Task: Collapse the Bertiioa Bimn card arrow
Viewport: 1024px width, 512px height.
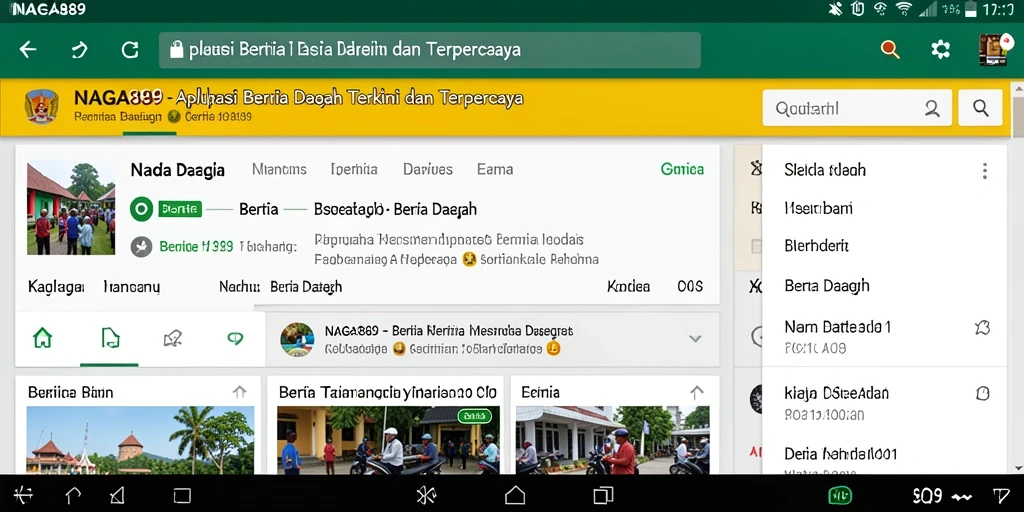Action: click(240, 392)
